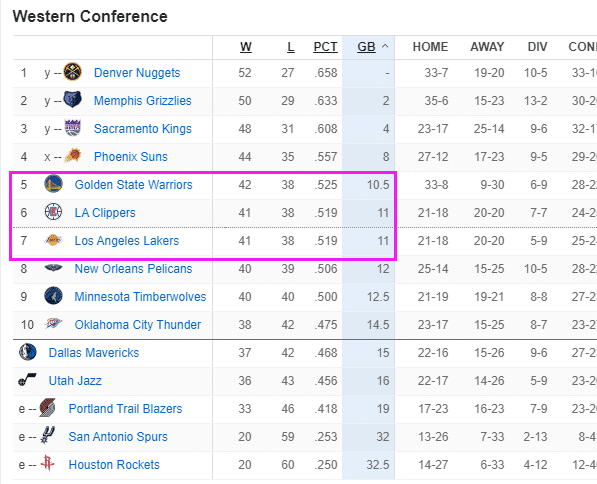597x484 pixels.
Task: Click the Minnesota Timberwolves logo
Action: pyautogui.click(x=53, y=296)
